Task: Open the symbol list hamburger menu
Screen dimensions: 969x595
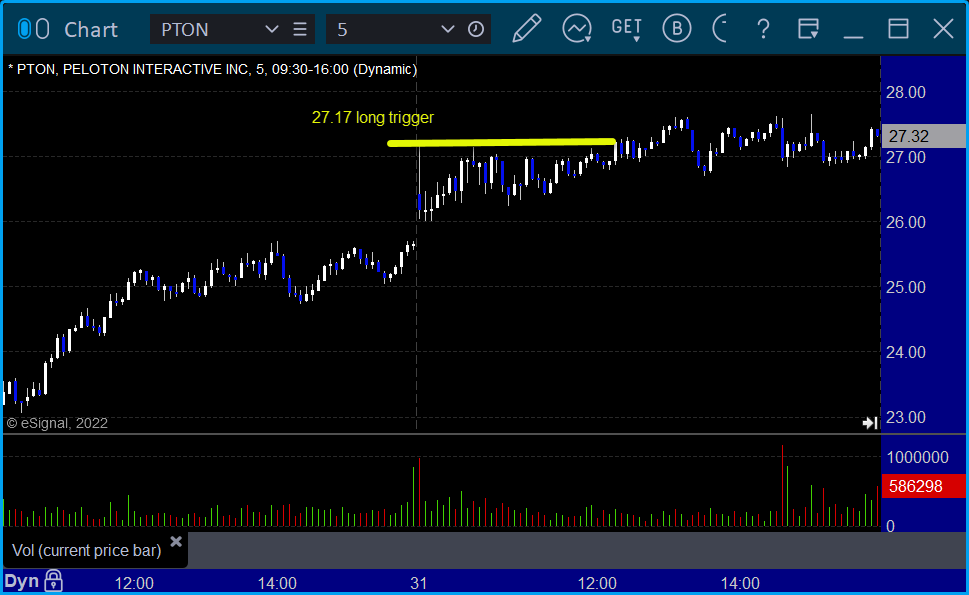Action: (x=300, y=29)
